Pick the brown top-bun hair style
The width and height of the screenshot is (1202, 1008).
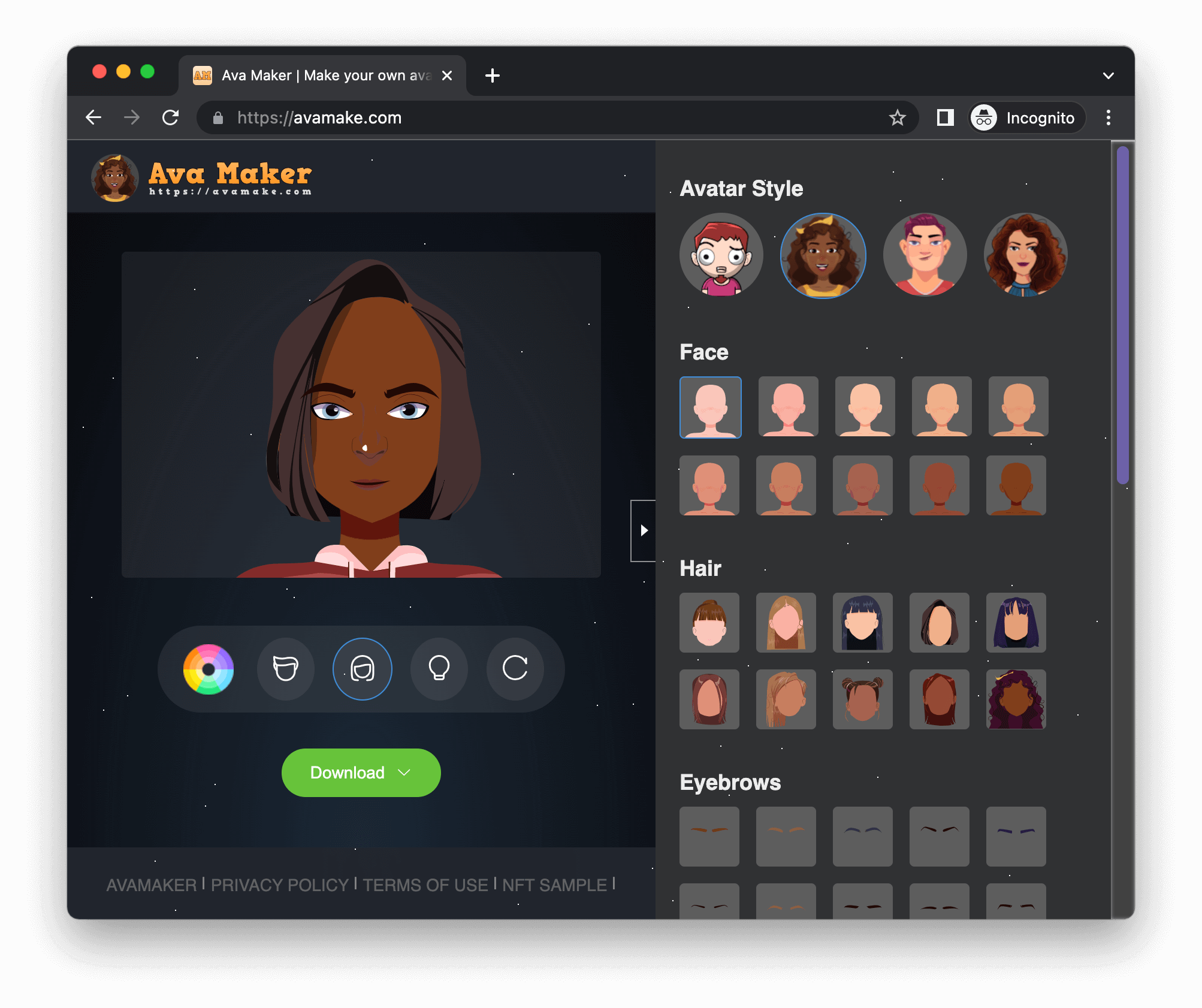(709, 623)
